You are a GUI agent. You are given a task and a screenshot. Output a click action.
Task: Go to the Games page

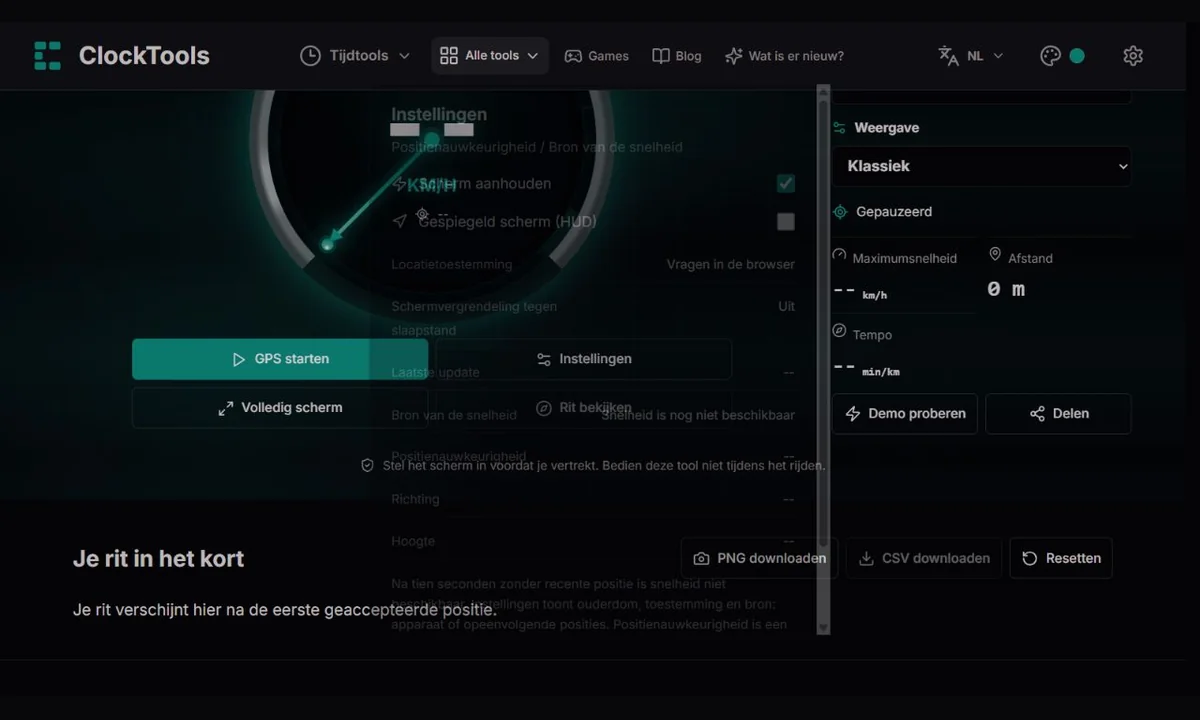click(x=597, y=56)
